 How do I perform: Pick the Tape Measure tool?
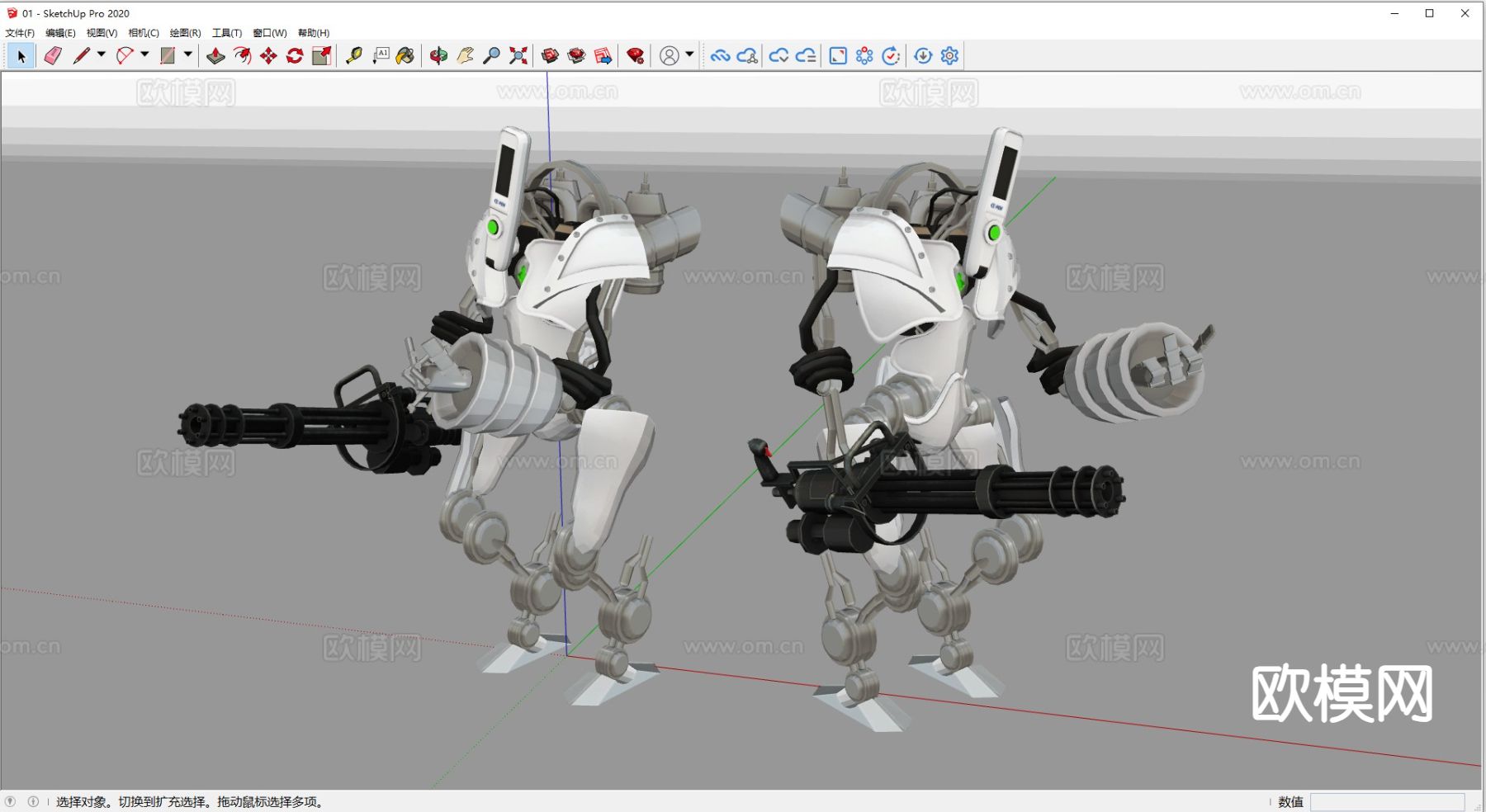tap(353, 56)
